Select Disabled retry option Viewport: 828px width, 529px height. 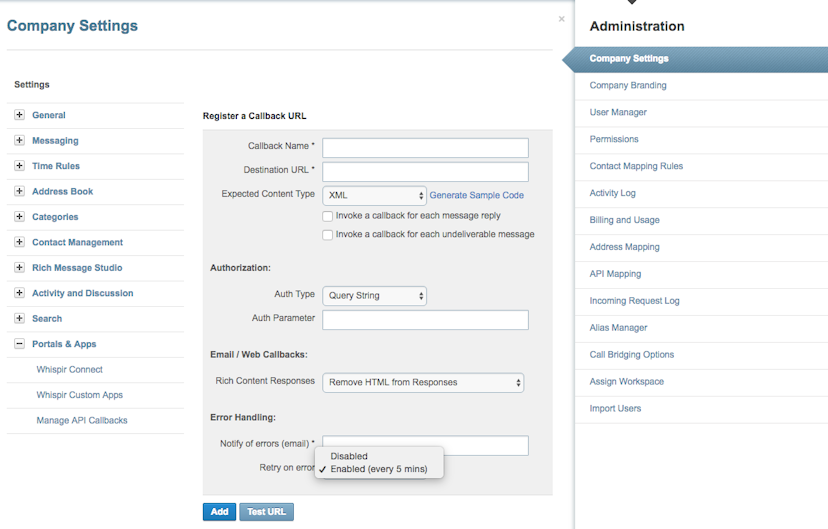pyautogui.click(x=349, y=456)
